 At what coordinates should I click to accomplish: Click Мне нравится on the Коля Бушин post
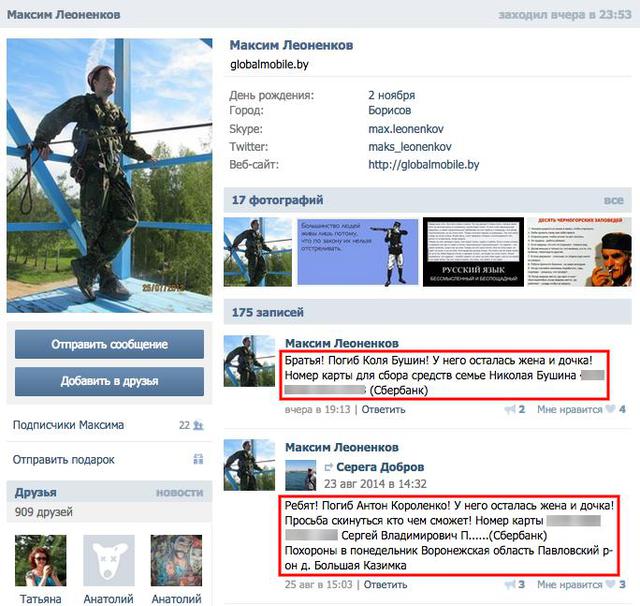click(569, 409)
